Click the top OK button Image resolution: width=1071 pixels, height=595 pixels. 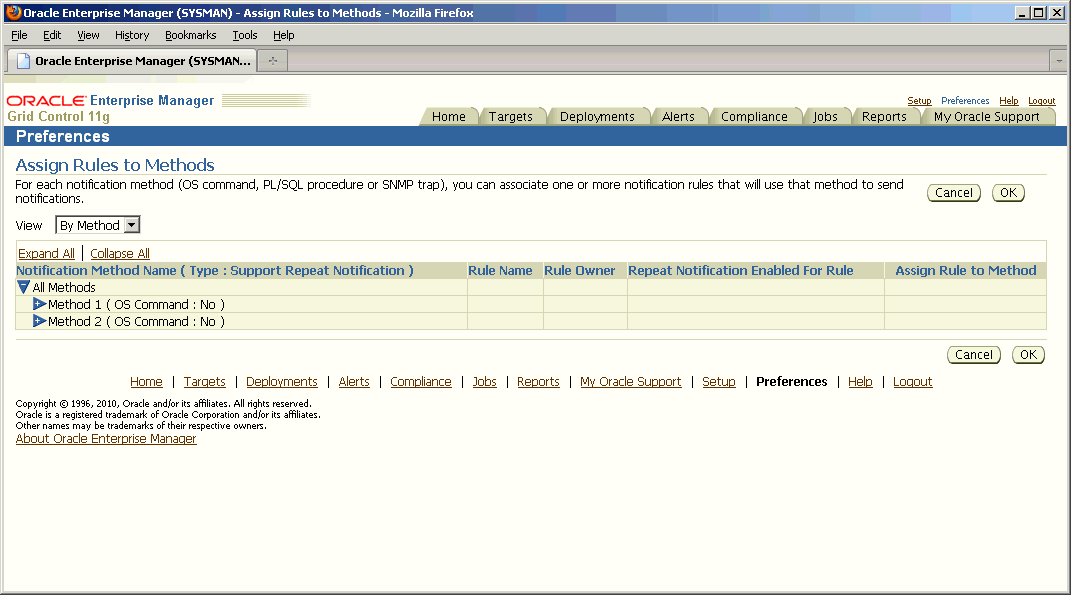pos(1008,193)
